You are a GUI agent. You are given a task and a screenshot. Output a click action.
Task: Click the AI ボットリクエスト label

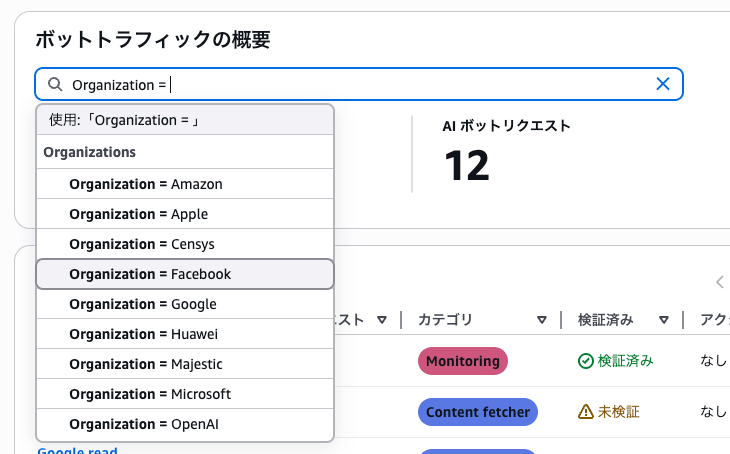(507, 126)
